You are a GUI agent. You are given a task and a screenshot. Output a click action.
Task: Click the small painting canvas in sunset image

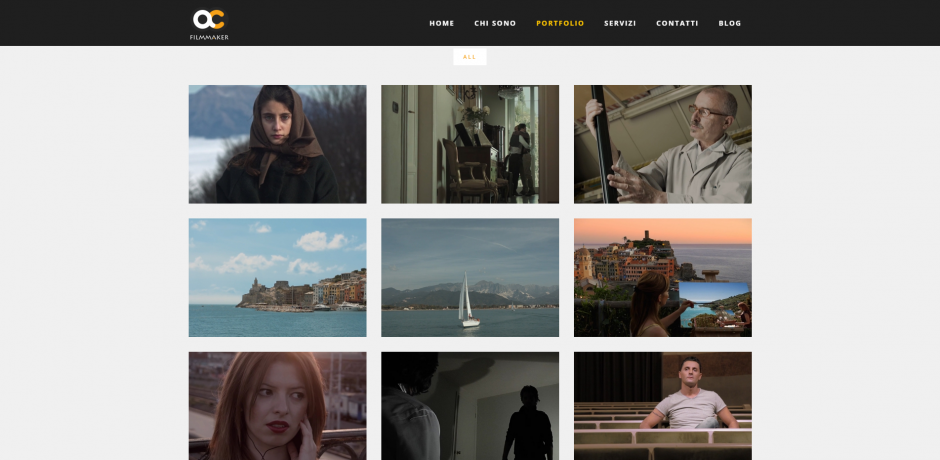[714, 303]
